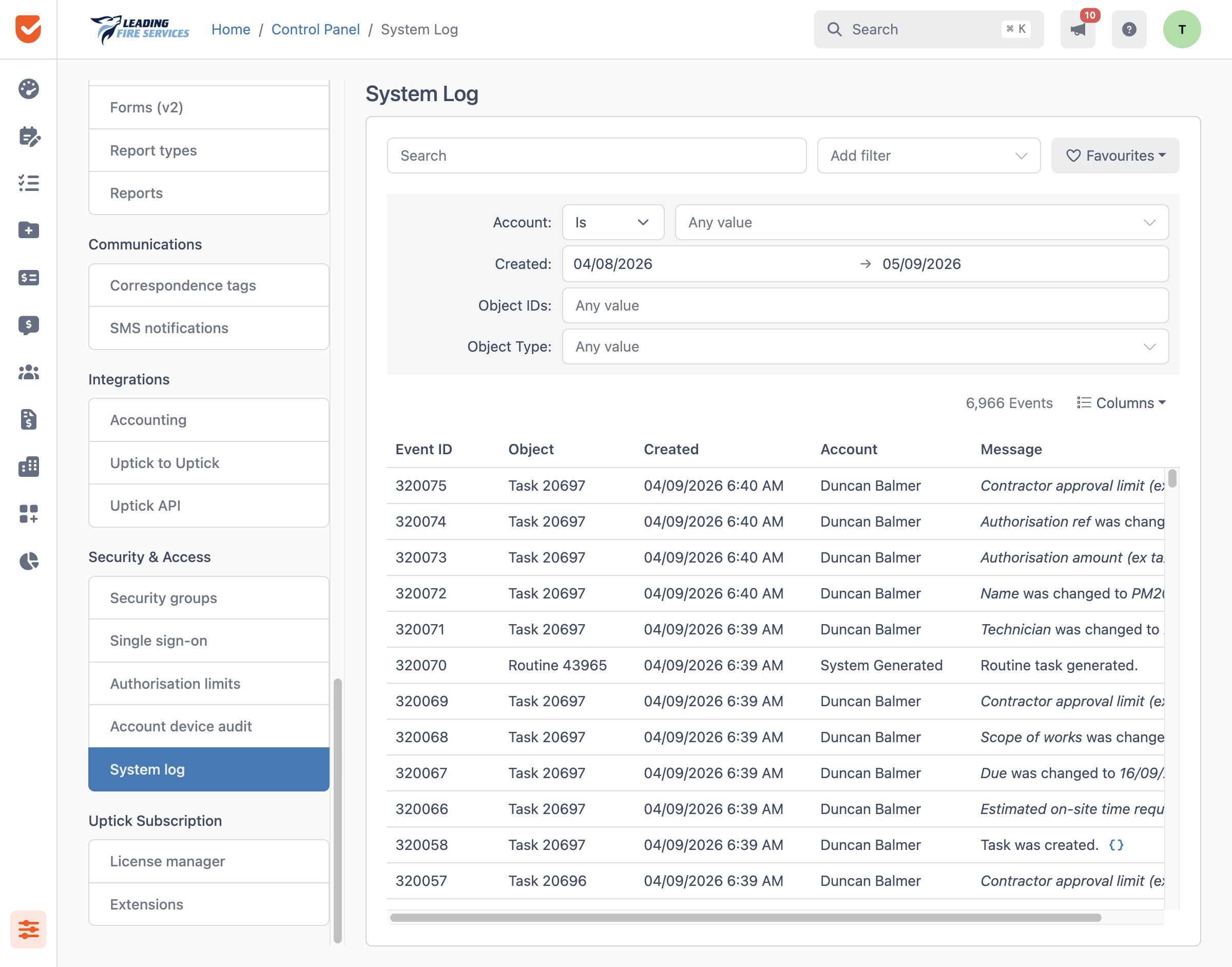Open the user avatar labeled T

pyautogui.click(x=1182, y=29)
